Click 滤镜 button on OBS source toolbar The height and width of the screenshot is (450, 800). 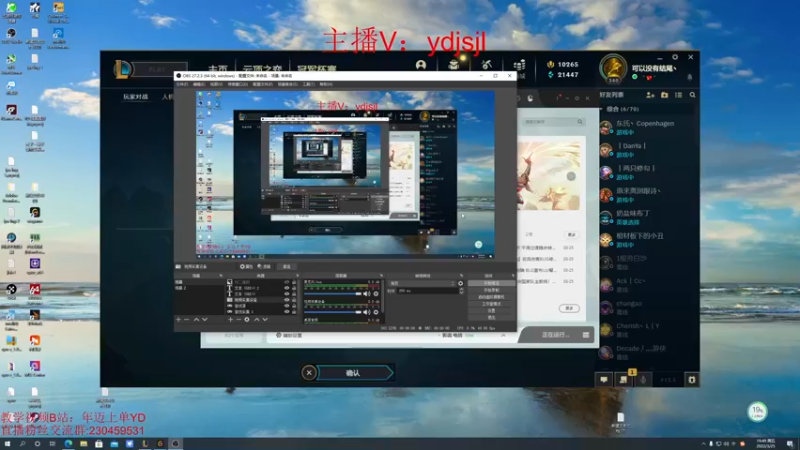tap(264, 266)
